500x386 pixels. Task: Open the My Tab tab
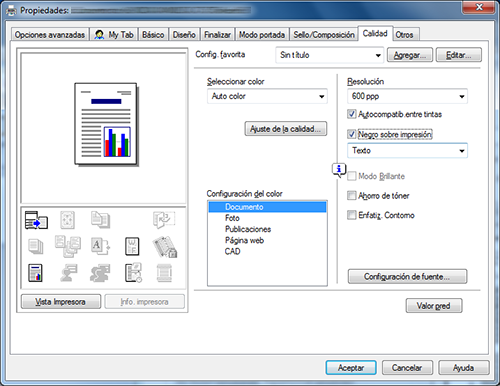pos(114,35)
